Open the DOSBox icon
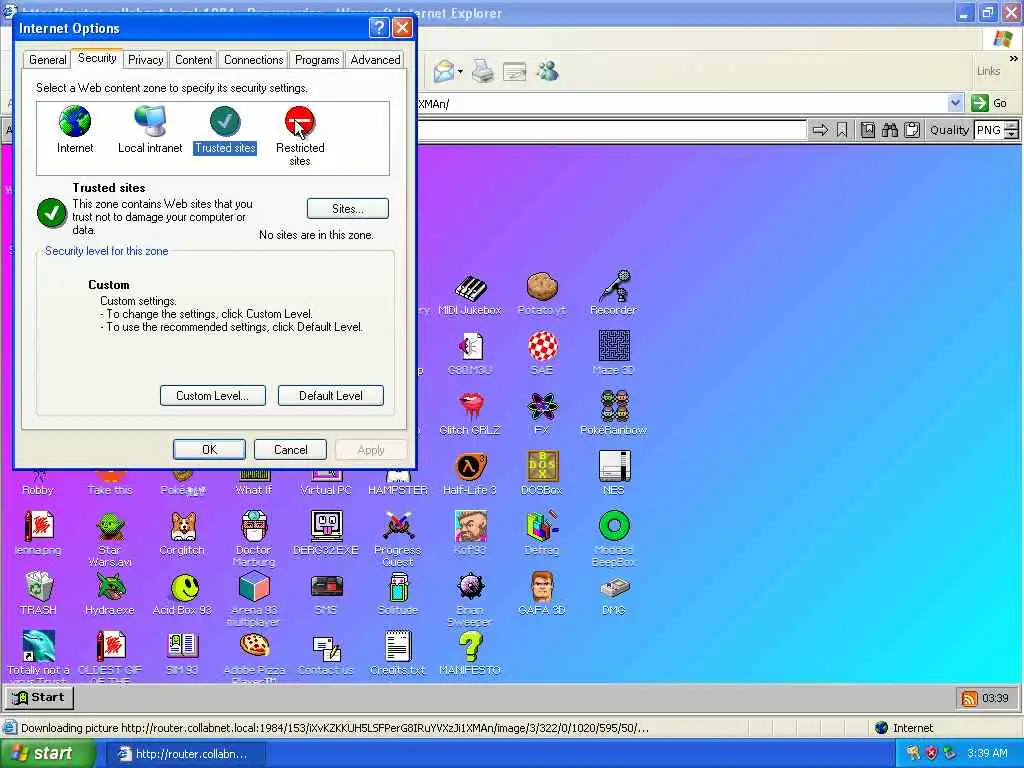1024x768 pixels. (542, 466)
